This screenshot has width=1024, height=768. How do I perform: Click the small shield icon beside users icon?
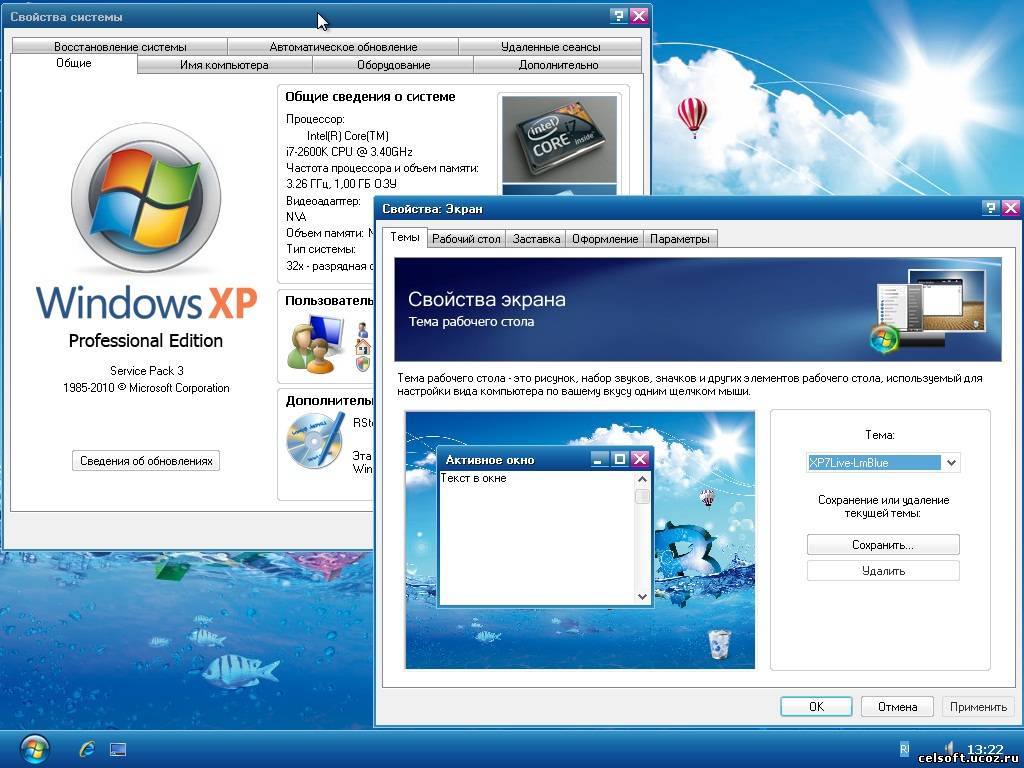[x=364, y=363]
